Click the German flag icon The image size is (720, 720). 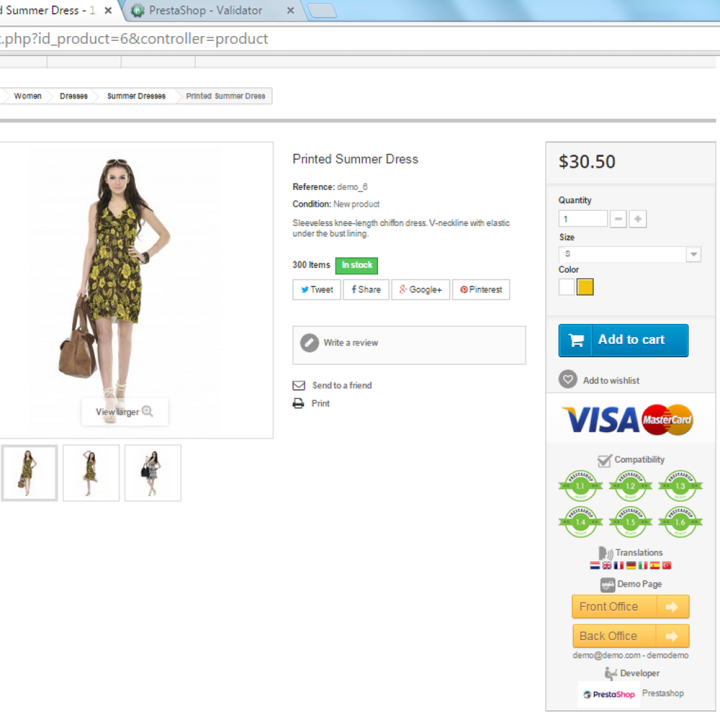[x=631, y=566]
